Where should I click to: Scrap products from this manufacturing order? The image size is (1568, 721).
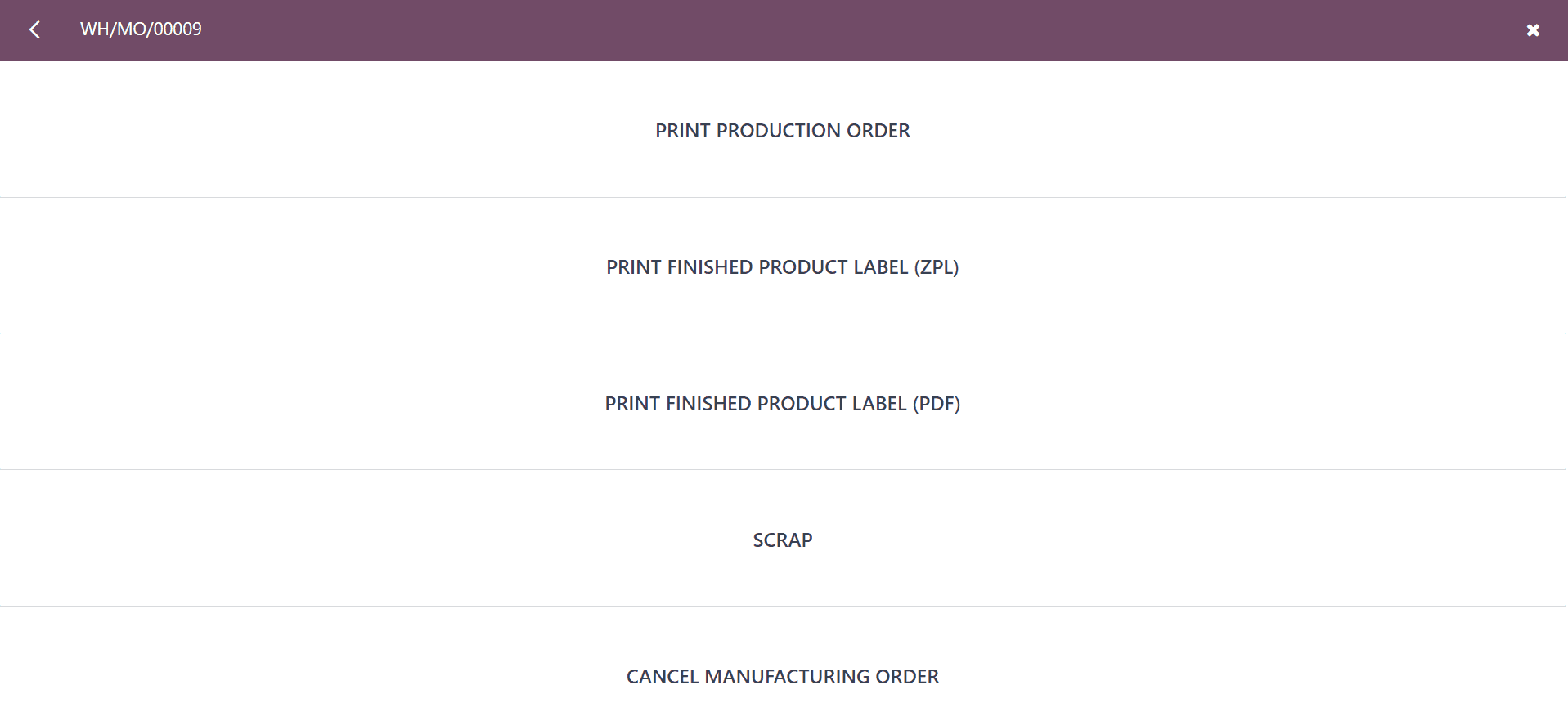[x=783, y=540]
